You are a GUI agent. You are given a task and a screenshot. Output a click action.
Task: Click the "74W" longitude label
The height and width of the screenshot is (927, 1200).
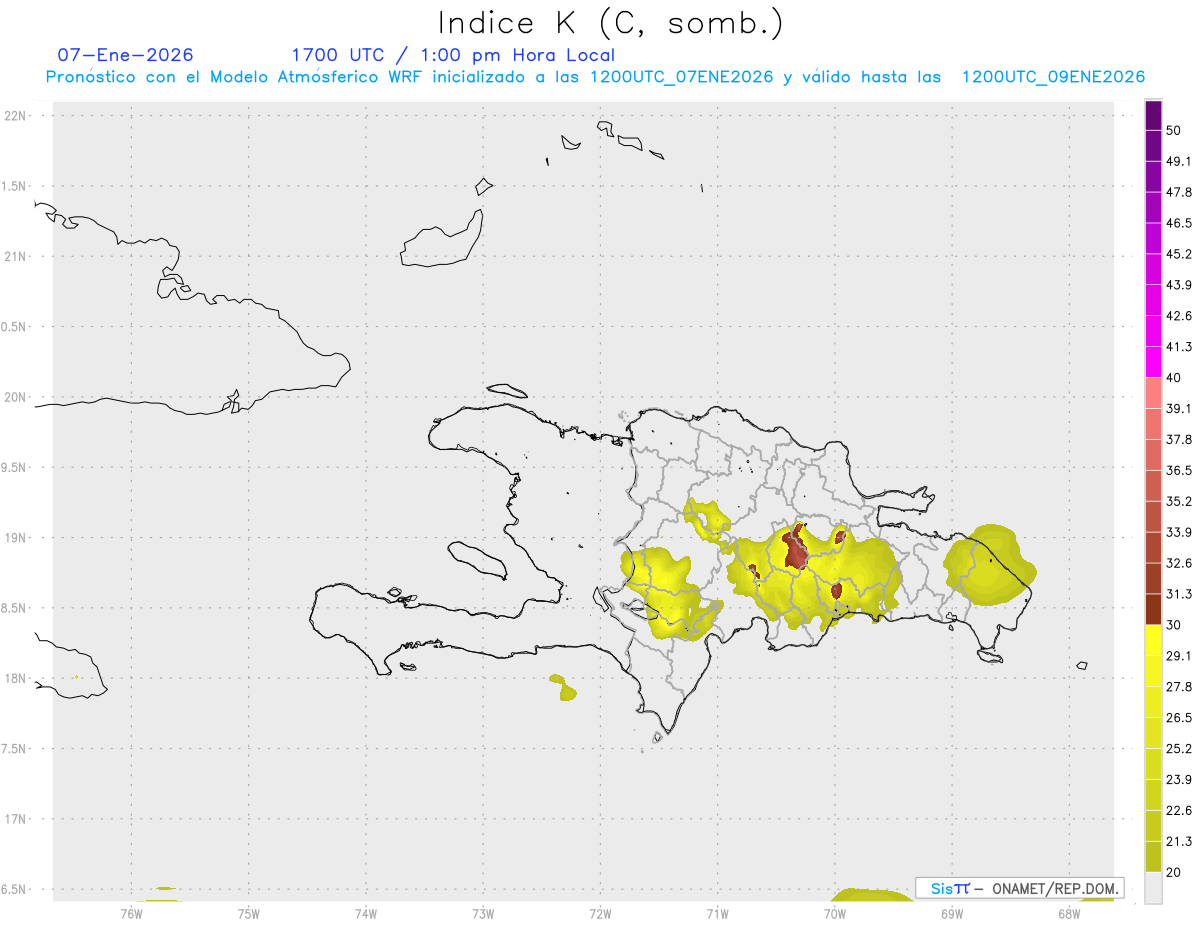pyautogui.click(x=366, y=913)
